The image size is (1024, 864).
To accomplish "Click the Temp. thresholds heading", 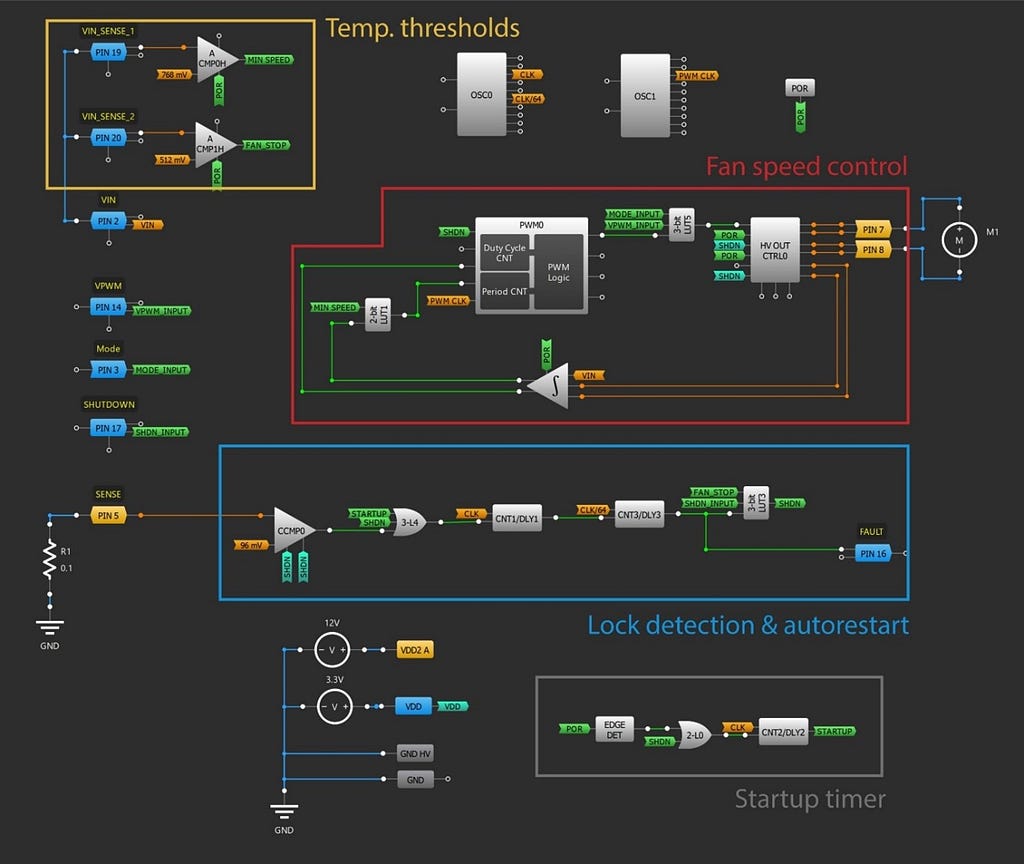I will [x=423, y=28].
